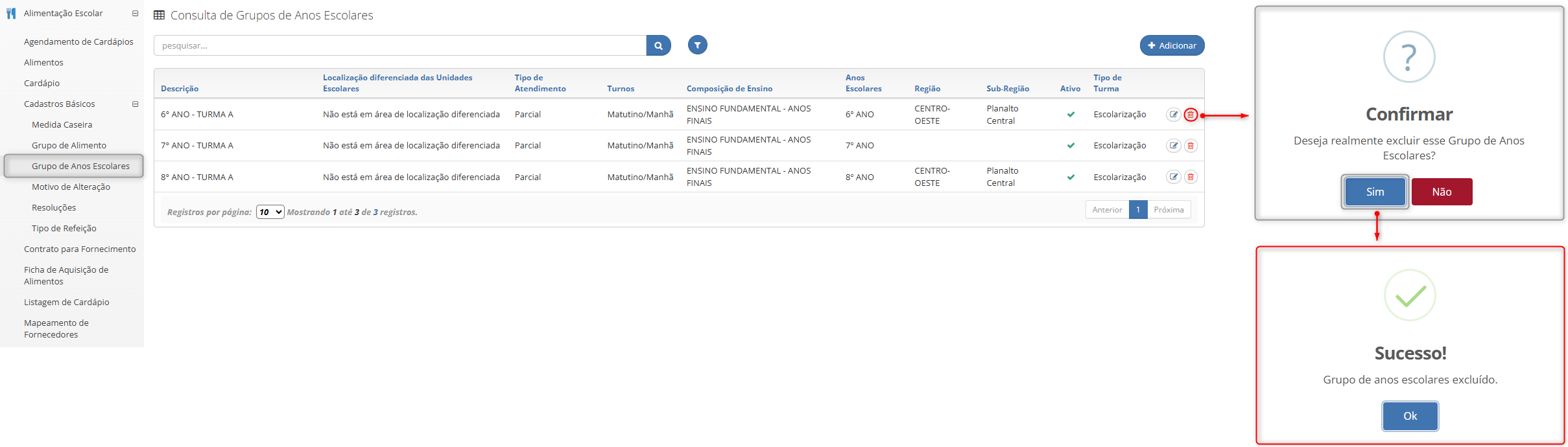Click the magnifier search button

658,45
